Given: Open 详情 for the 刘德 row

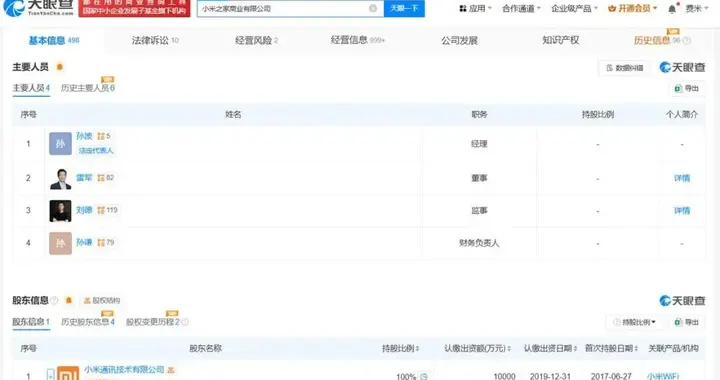Looking at the screenshot, I should click(x=682, y=211).
